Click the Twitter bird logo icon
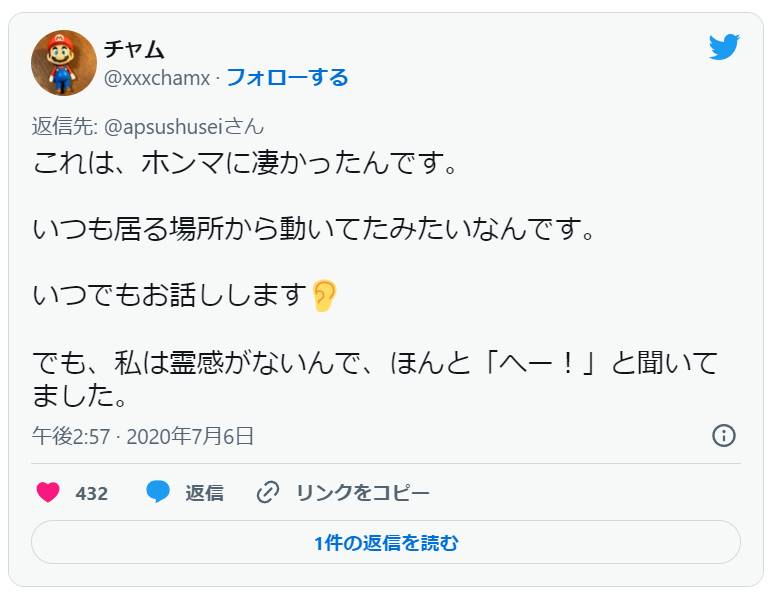770x595 pixels. 723,47
